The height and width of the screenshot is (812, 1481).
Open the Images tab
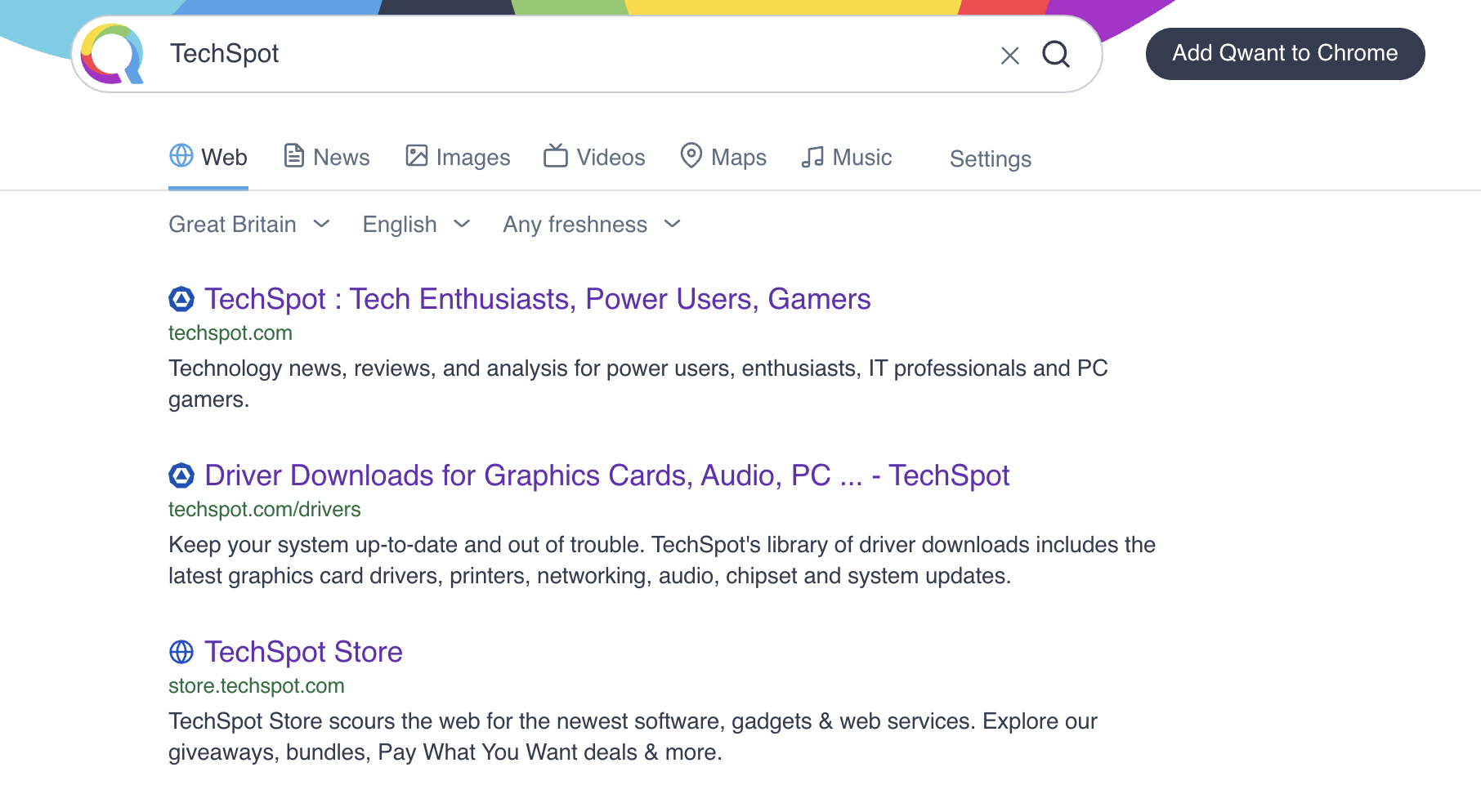pyautogui.click(x=458, y=157)
